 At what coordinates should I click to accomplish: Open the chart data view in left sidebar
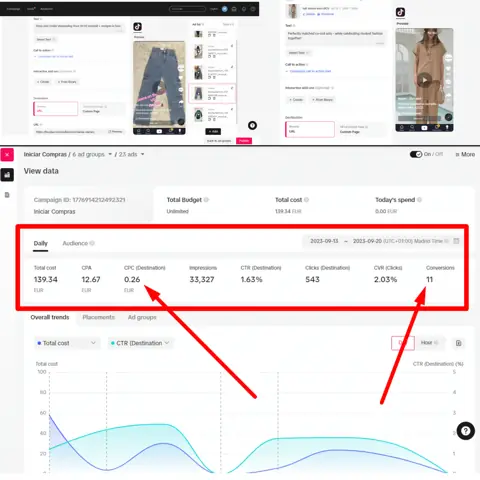[7, 175]
